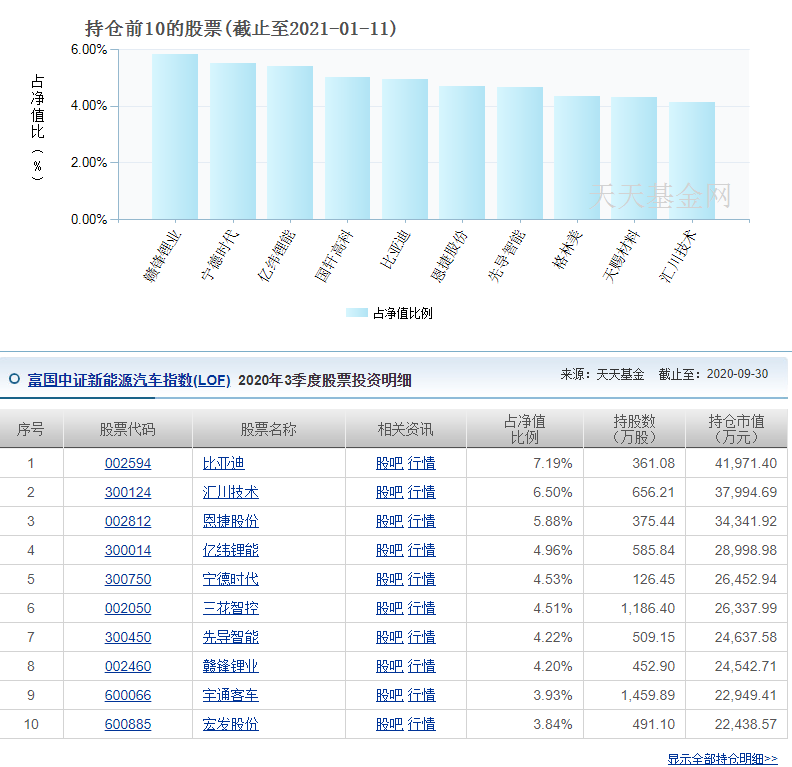Click the 国轩高科 bar in chart
Screen dimensions: 792x767
348,148
